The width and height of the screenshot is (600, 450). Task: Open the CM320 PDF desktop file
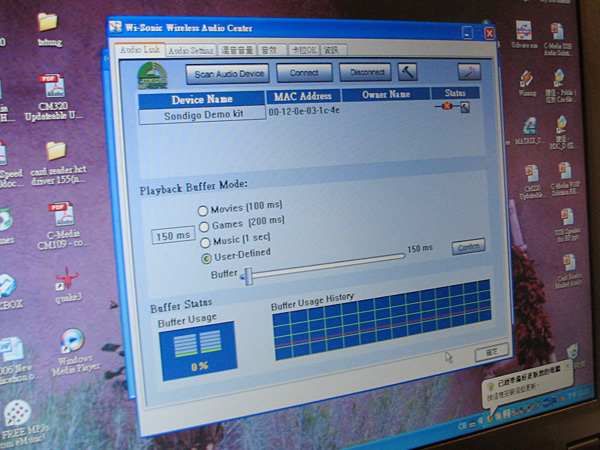pos(52,86)
